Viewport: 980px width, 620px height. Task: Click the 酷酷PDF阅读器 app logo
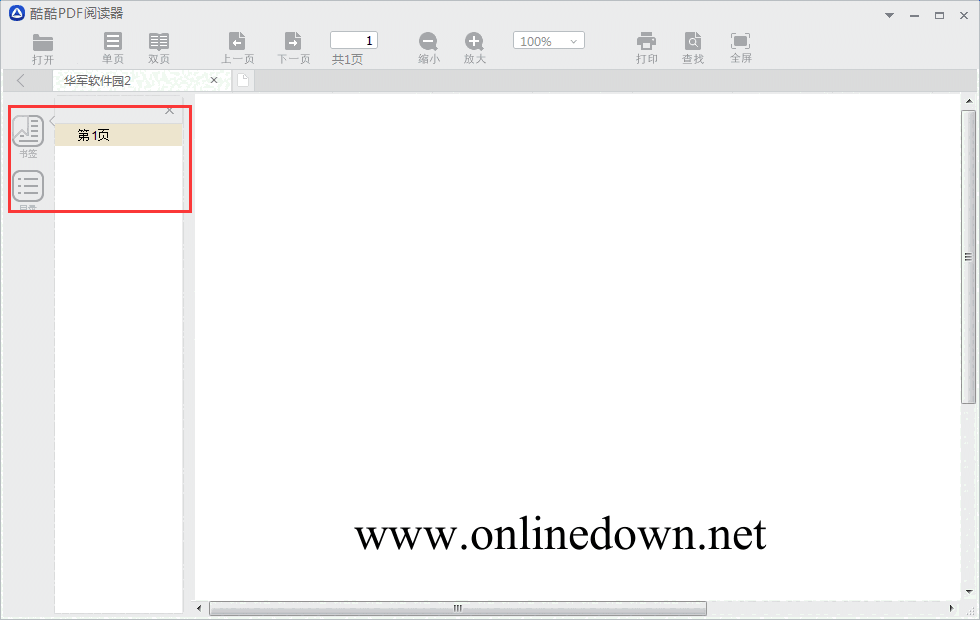[x=17, y=13]
